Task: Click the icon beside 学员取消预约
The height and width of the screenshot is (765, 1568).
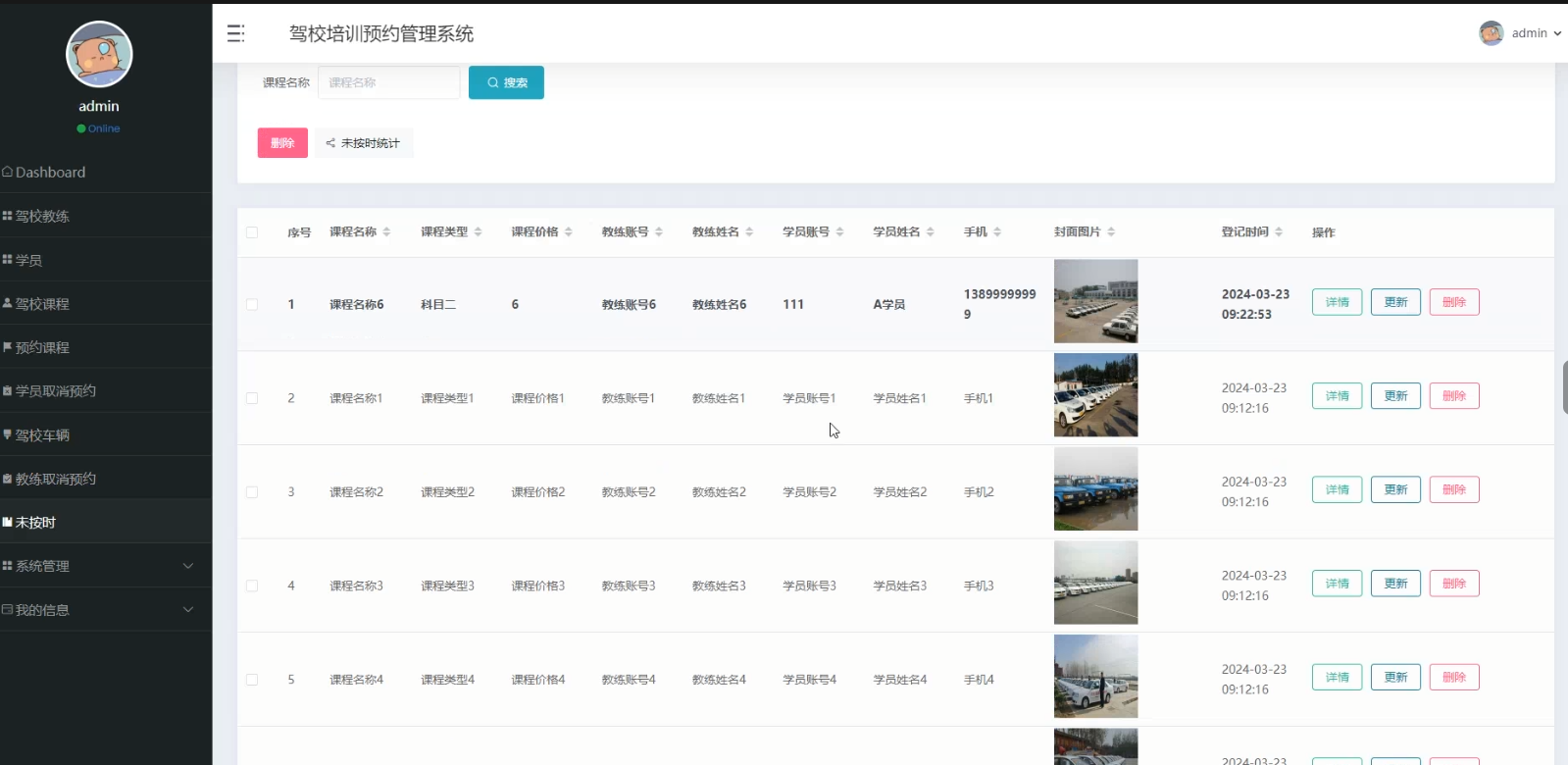Action: 7,390
